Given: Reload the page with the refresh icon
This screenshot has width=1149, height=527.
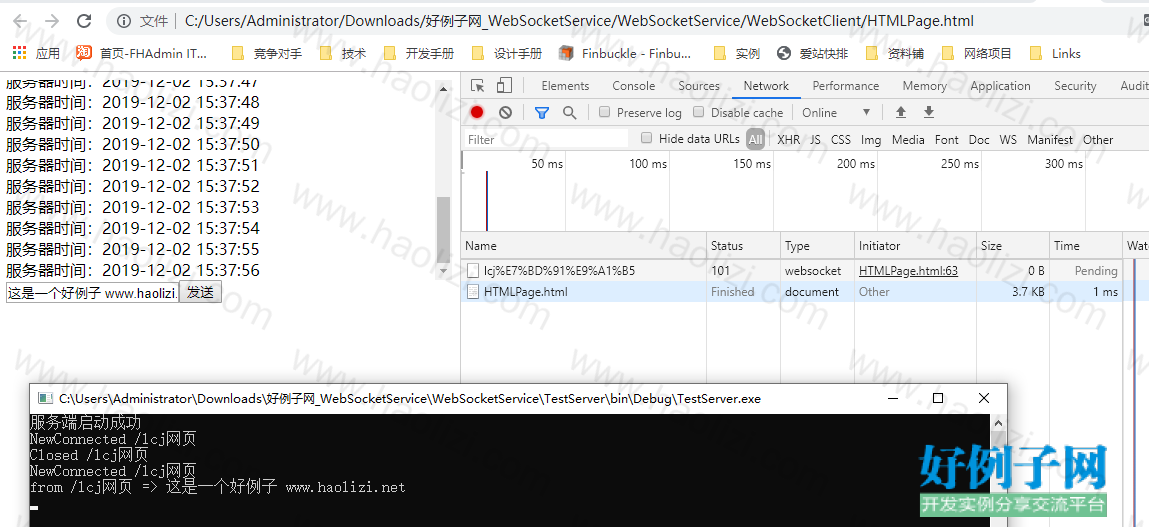Looking at the screenshot, I should (84, 21).
